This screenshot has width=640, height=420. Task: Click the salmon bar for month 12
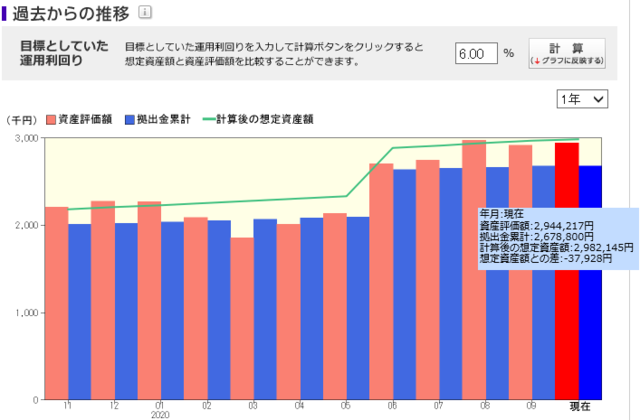(x=103, y=300)
